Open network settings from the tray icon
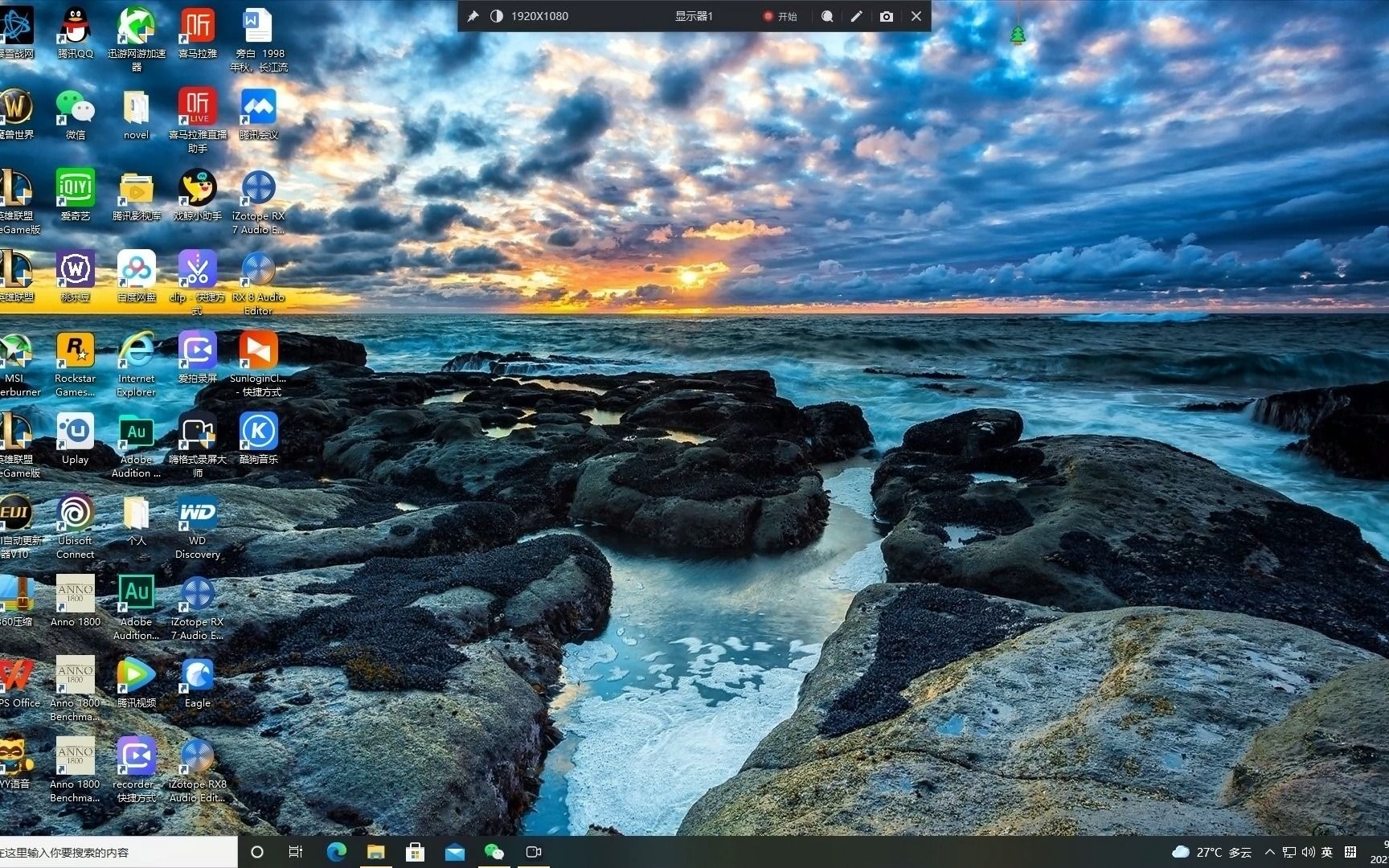Viewport: 1389px width, 868px height. click(x=1289, y=852)
